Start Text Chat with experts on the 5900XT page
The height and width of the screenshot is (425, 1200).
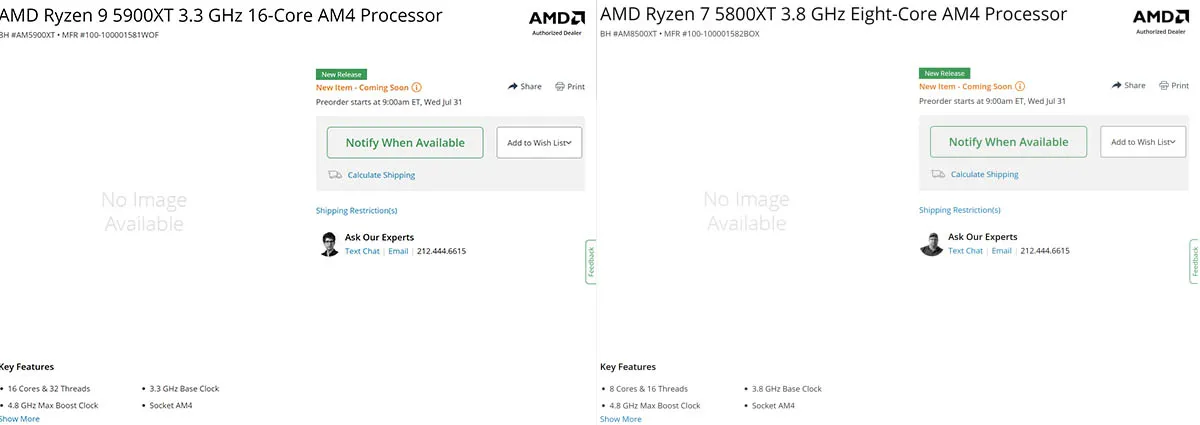coord(362,251)
